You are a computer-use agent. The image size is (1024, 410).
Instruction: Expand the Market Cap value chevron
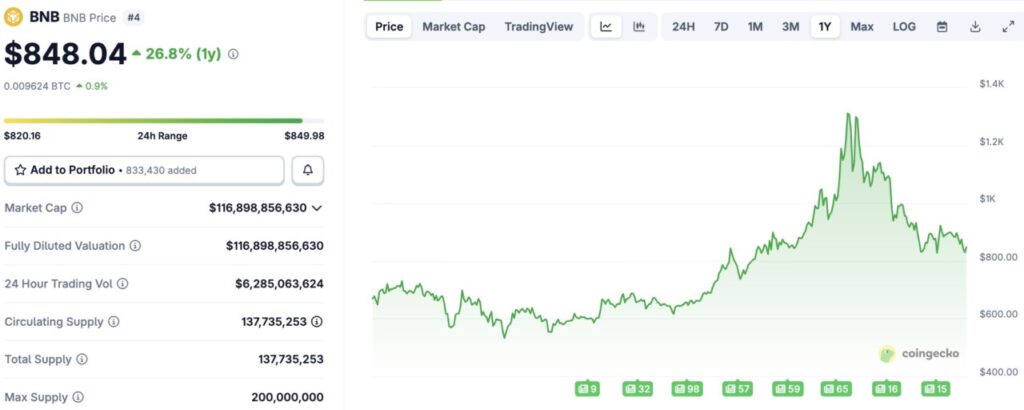point(317,208)
